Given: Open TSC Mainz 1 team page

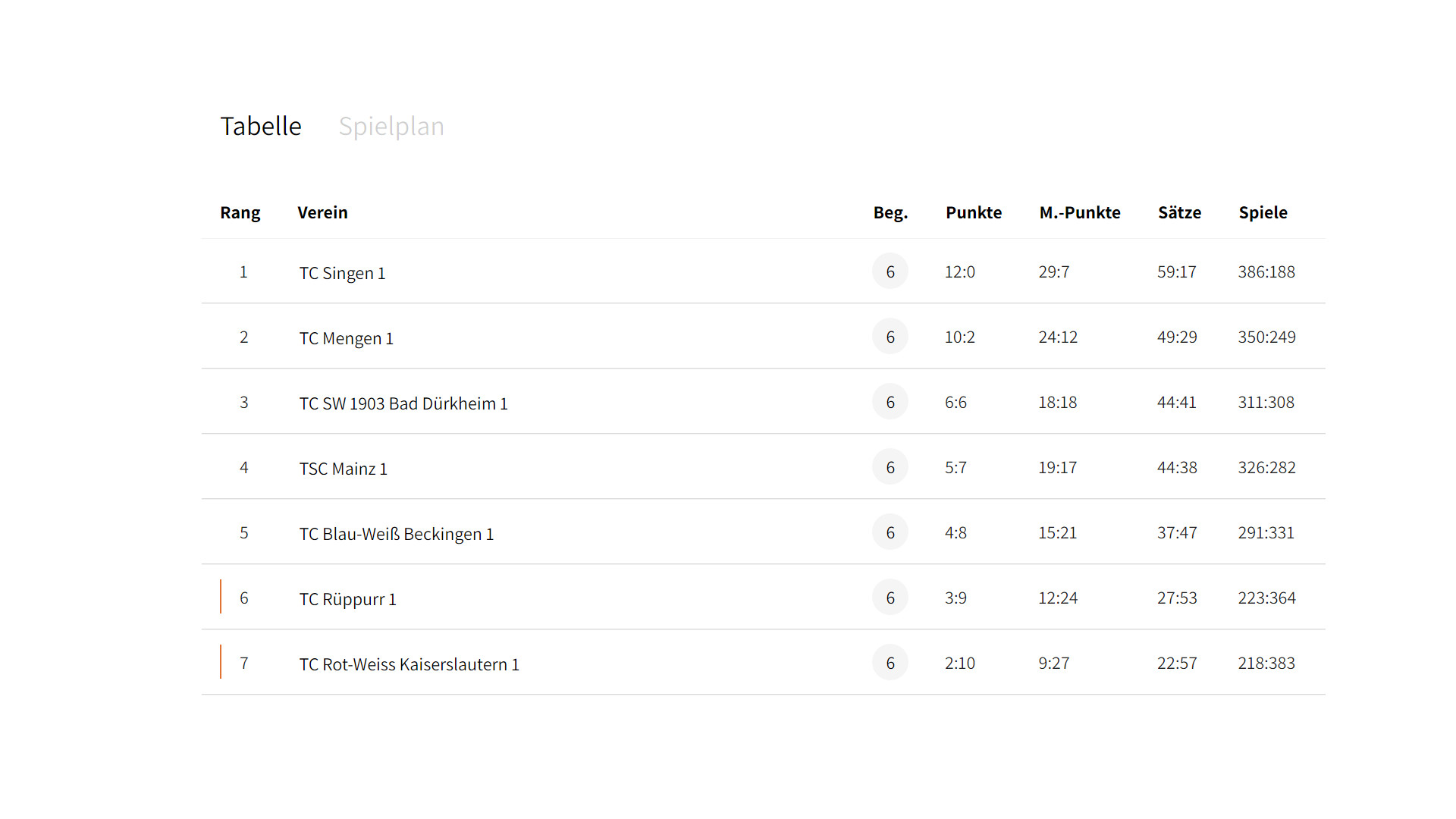Looking at the screenshot, I should tap(343, 469).
